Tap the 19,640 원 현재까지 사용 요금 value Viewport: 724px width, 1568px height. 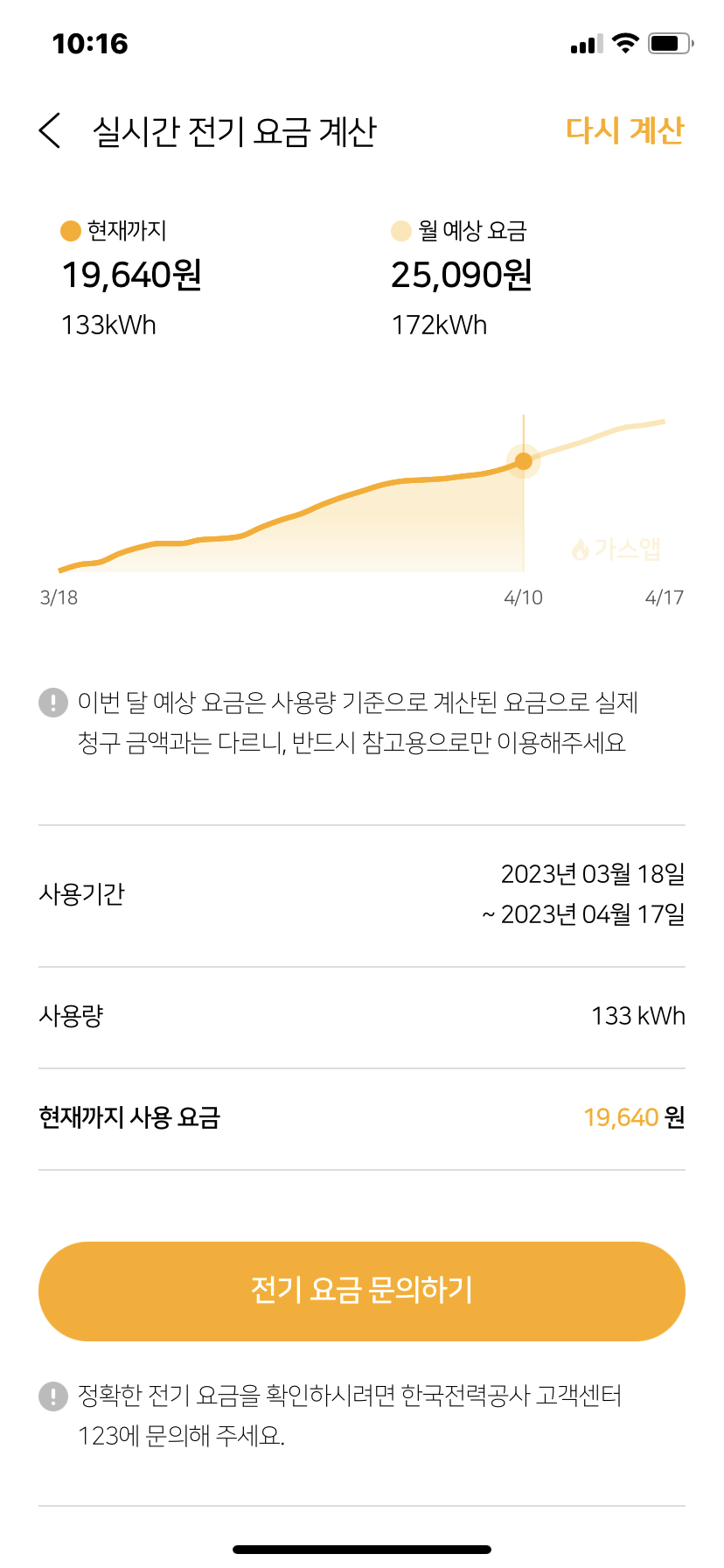[x=633, y=1118]
